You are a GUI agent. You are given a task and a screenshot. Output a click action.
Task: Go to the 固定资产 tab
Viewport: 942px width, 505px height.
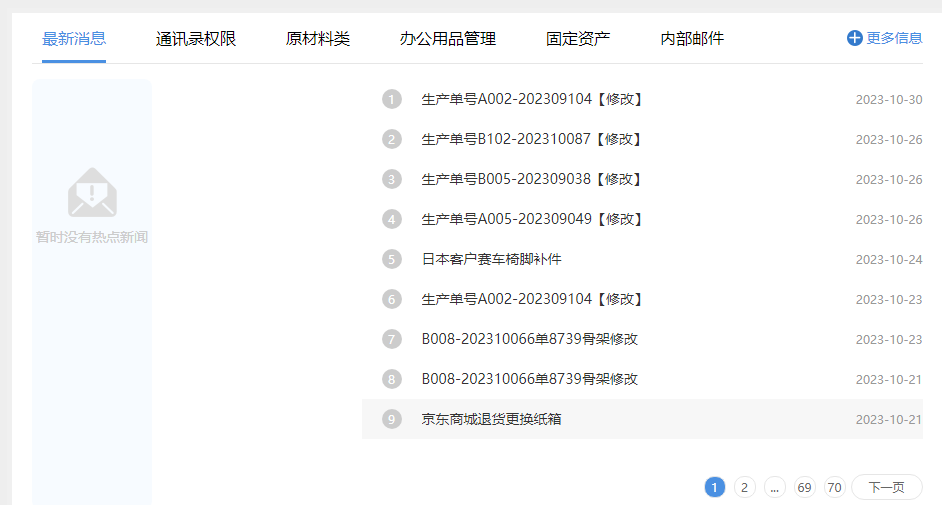[578, 39]
